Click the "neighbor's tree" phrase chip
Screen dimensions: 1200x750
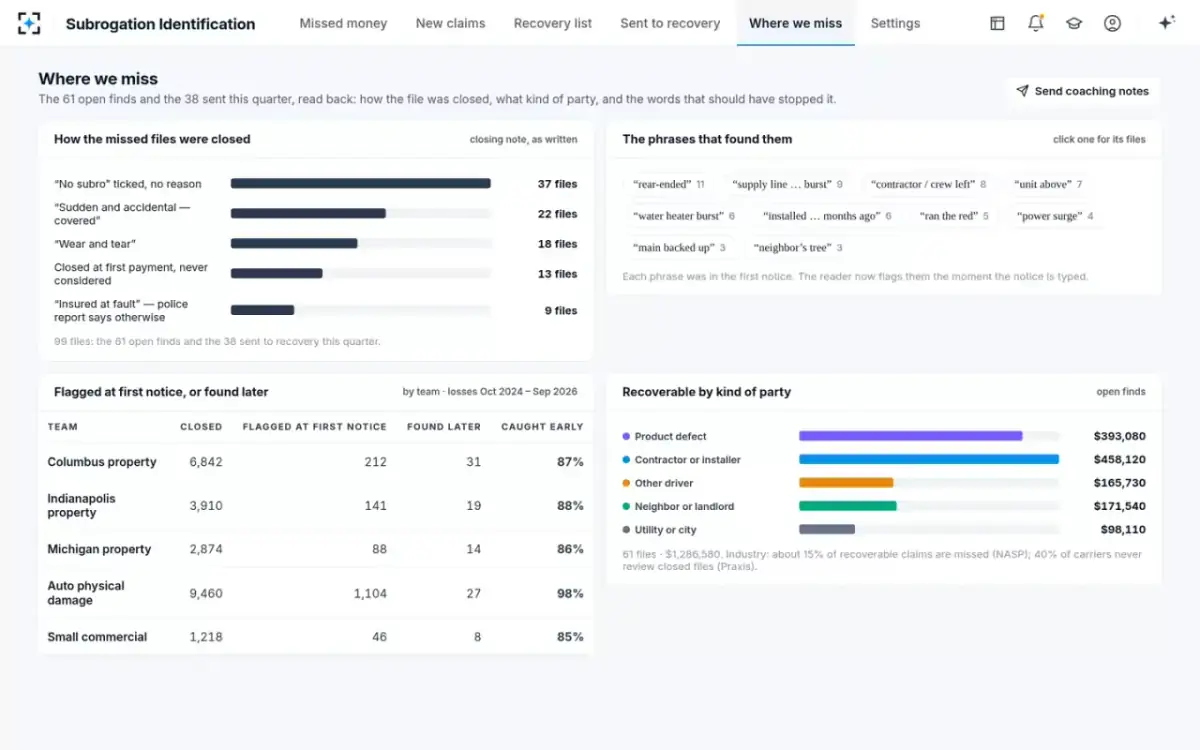click(798, 248)
